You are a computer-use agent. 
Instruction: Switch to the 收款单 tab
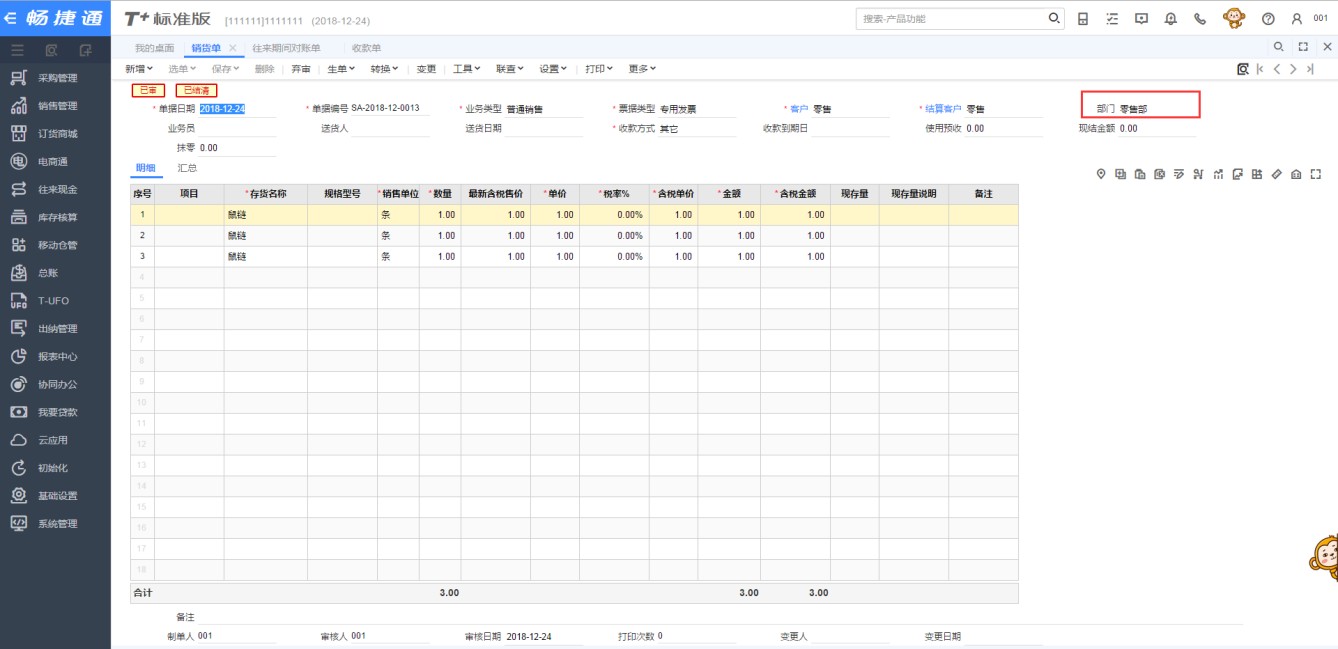[366, 48]
